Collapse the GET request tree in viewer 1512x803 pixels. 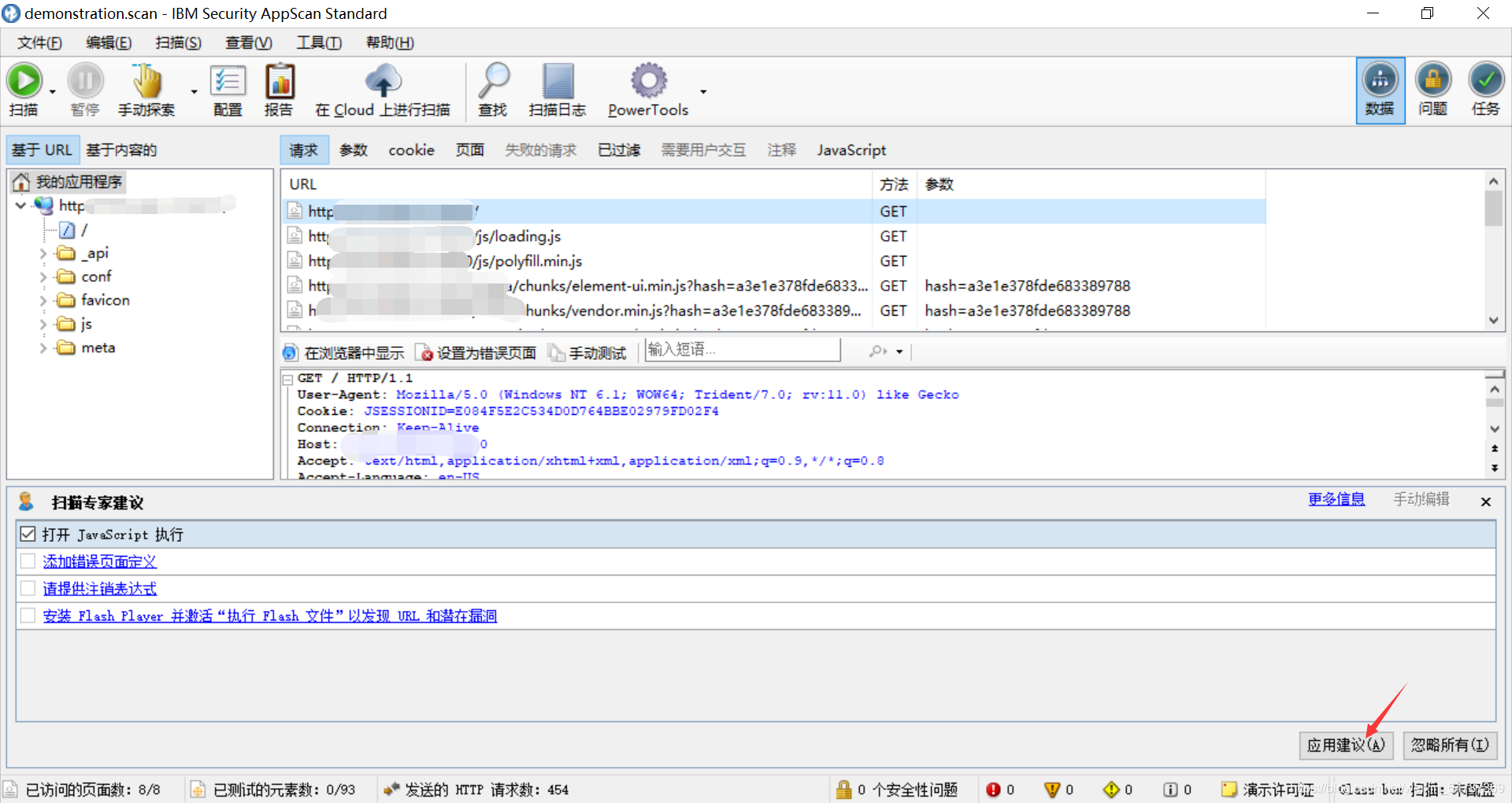287,379
